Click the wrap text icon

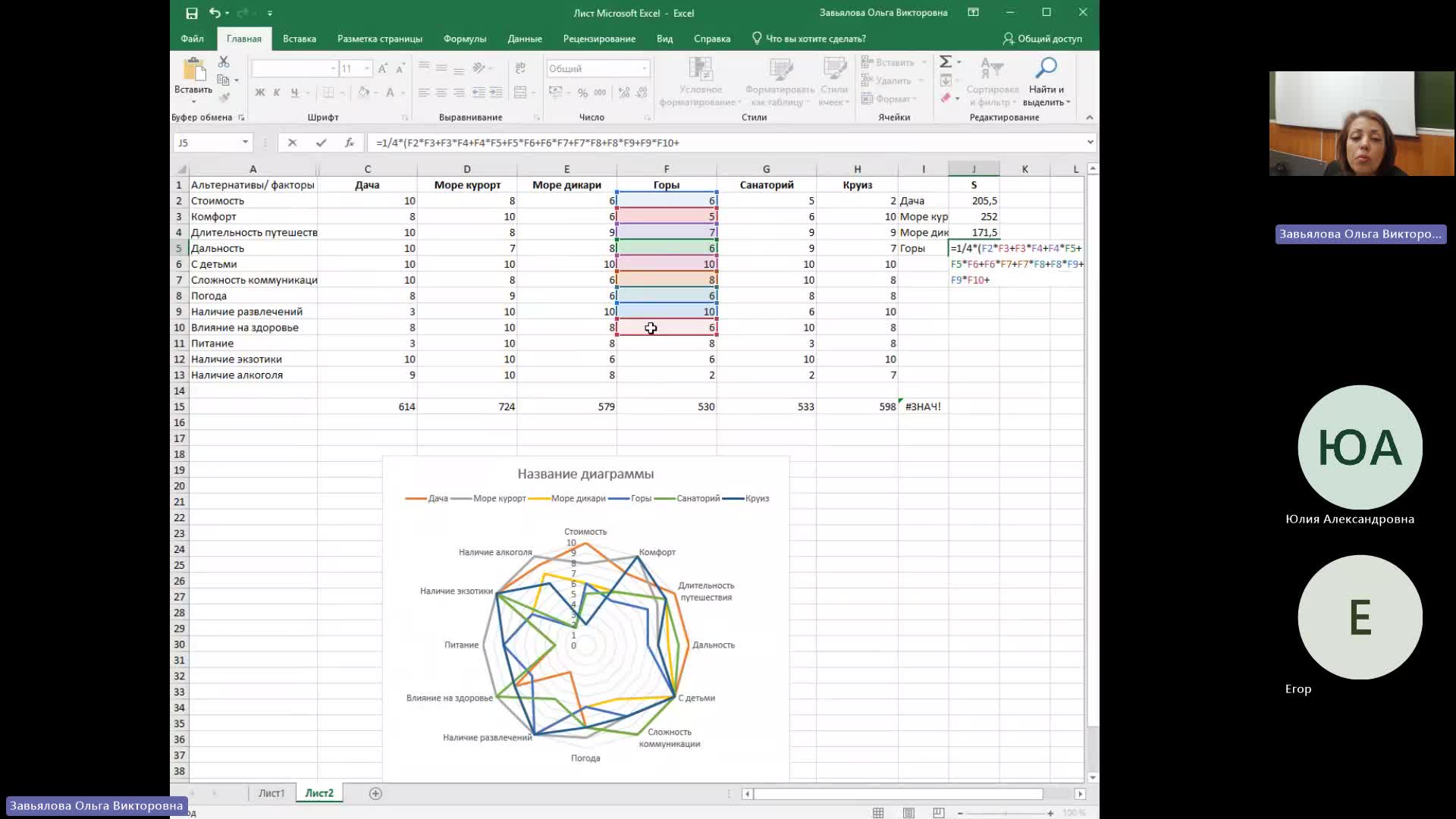coord(520,68)
